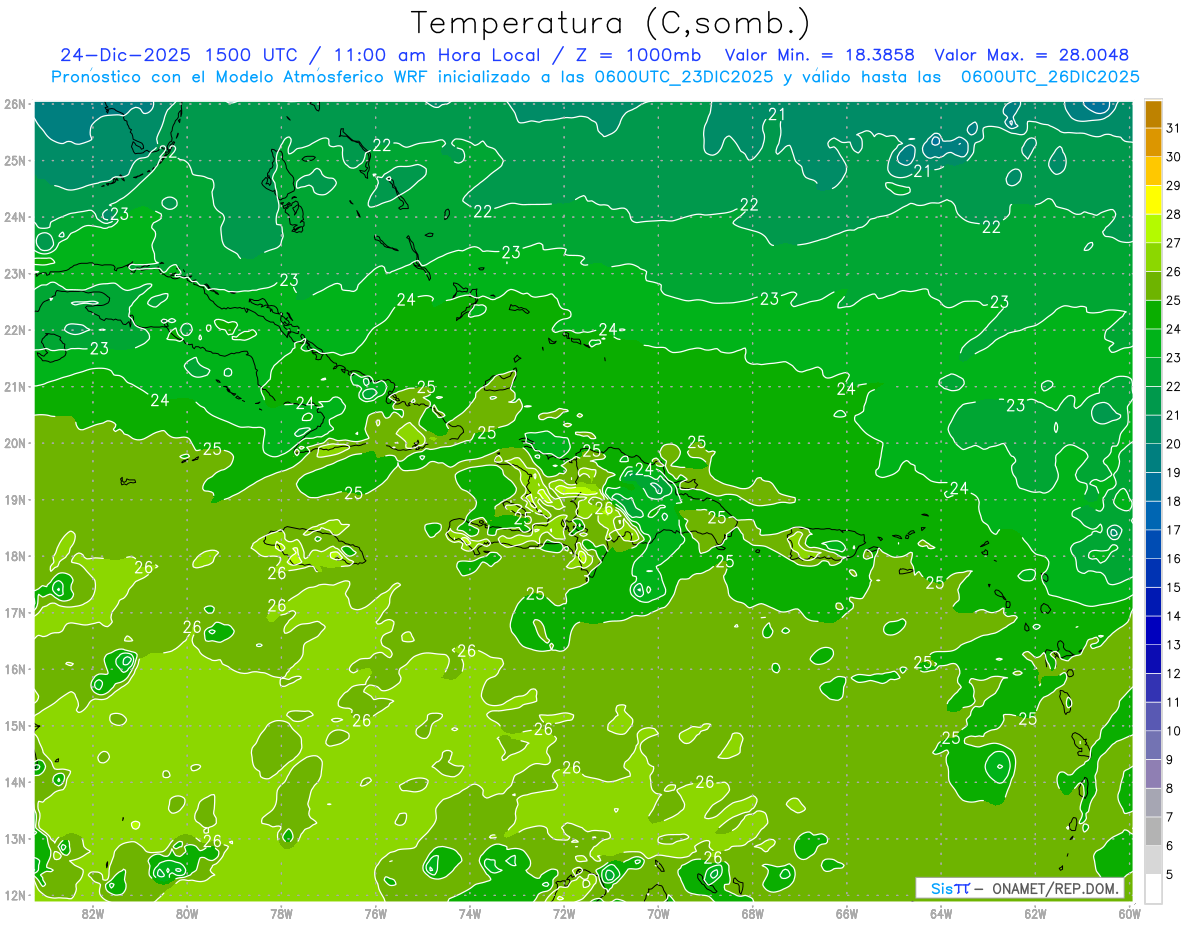Screen dimensions: 1200x927
Task: Click the "16N" latitude axis label
Action: 15,669
